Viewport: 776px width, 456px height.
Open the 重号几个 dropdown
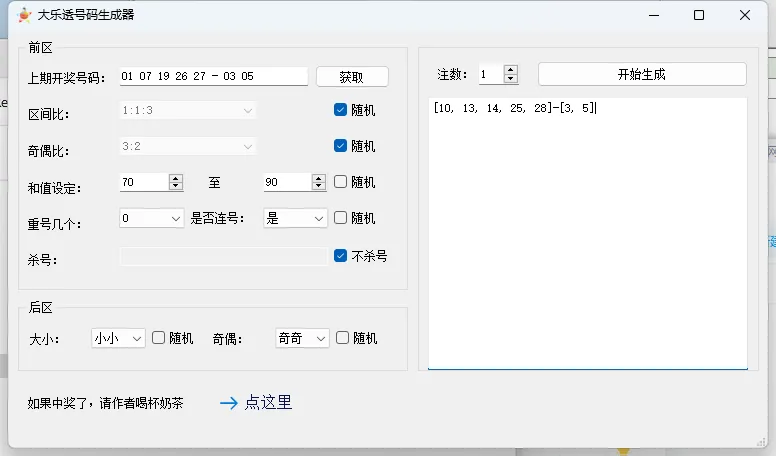[152, 218]
